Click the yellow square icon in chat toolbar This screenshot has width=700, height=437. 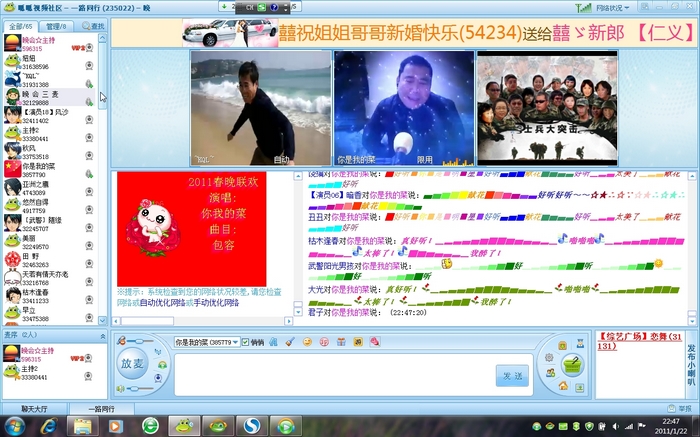[x=358, y=342]
